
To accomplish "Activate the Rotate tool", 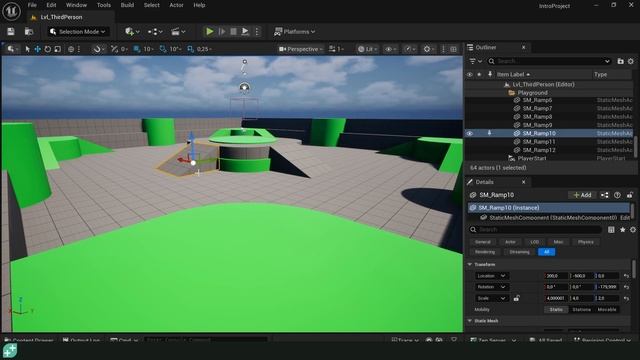I will click(48, 49).
